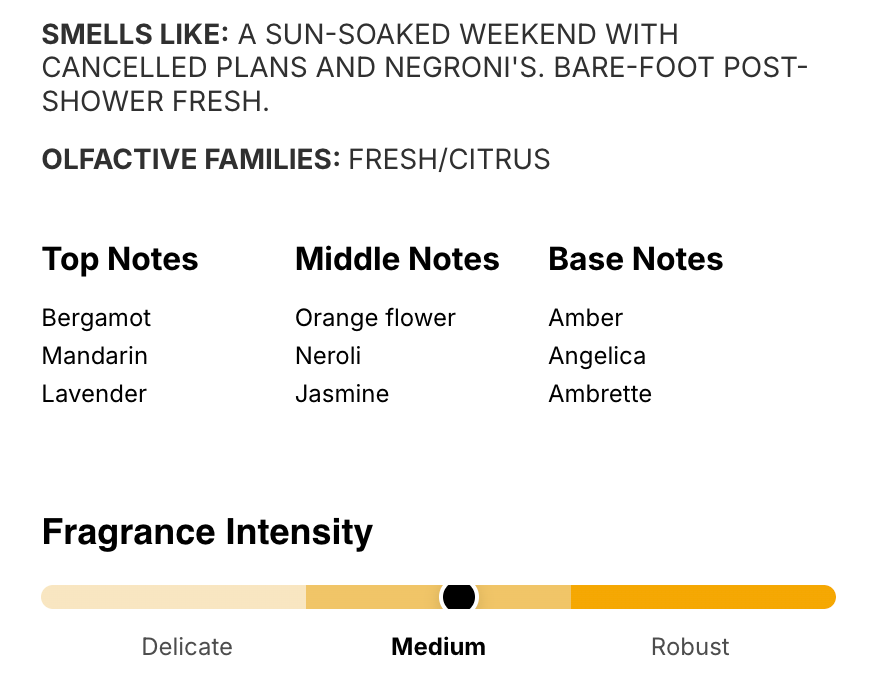The width and height of the screenshot is (888, 696).
Task: Click the Orange flower middle note
Action: coord(375,318)
